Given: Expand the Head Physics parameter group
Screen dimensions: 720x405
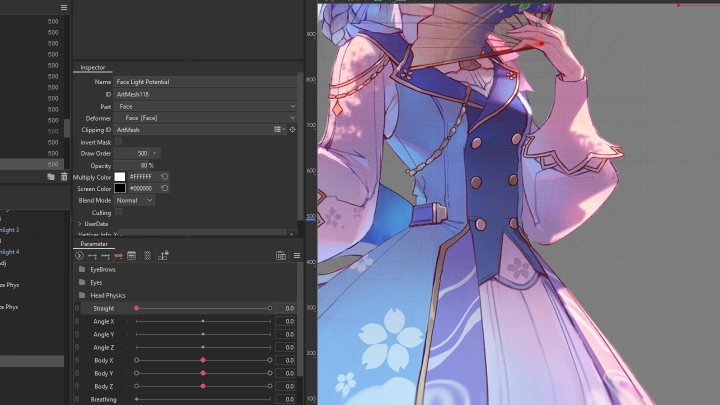Looking at the screenshot, I should [107, 295].
